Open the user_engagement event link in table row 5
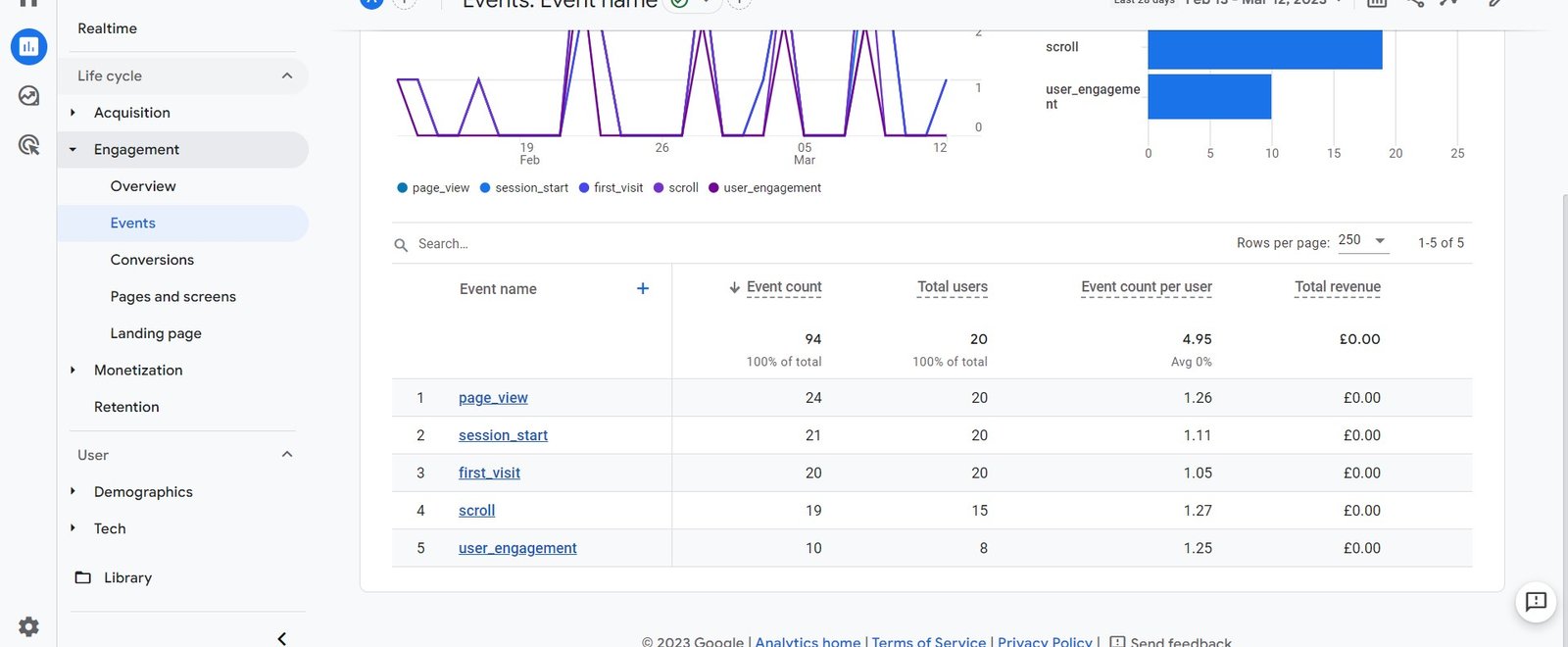The height and width of the screenshot is (647, 1568). (x=517, y=548)
